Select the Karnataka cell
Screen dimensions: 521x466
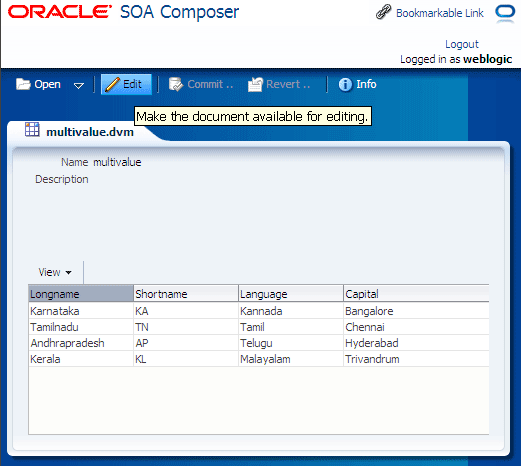click(x=81, y=311)
